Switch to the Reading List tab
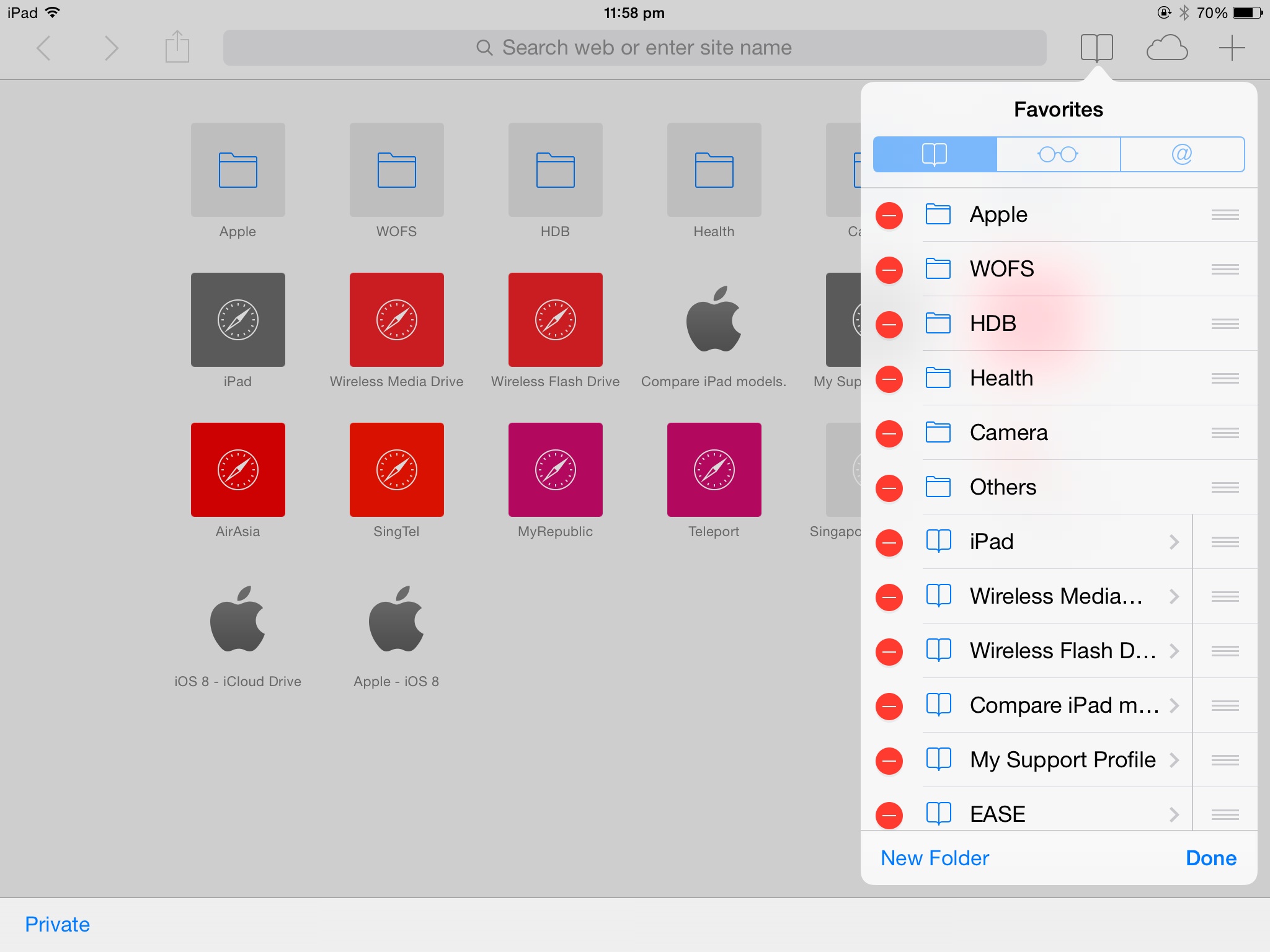The width and height of the screenshot is (1270, 952). point(1059,154)
